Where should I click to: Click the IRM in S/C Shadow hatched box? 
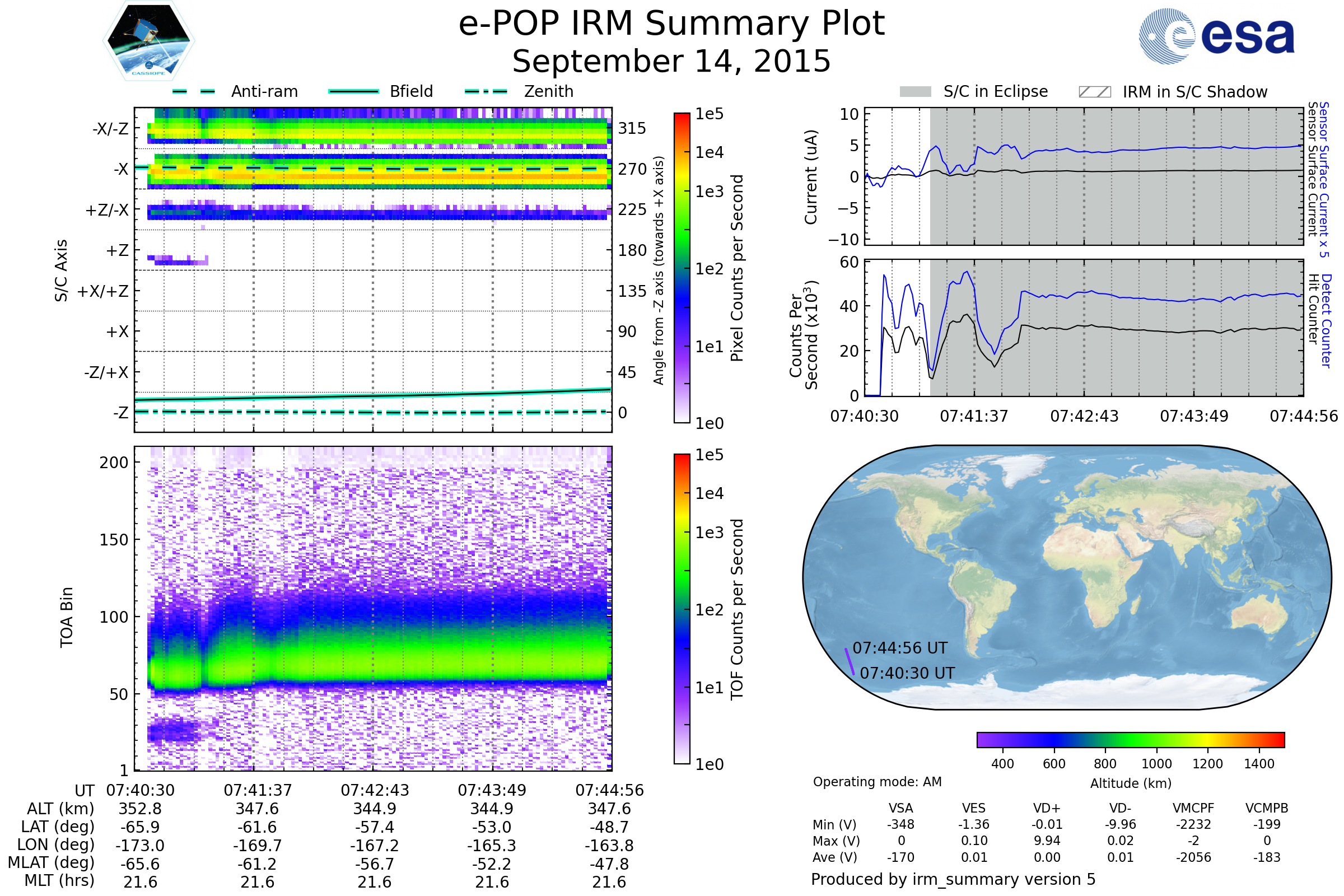[1094, 92]
